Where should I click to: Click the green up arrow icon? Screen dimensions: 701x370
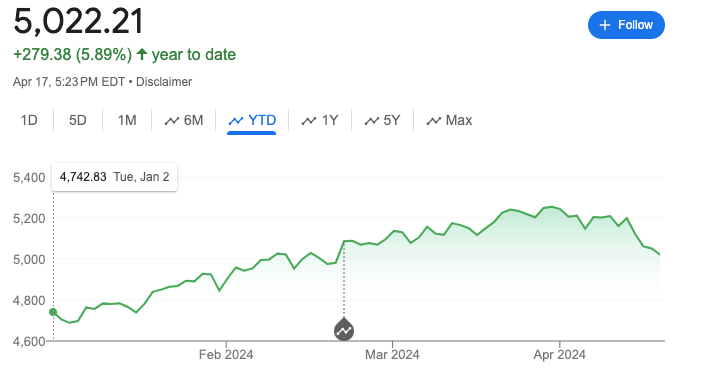pos(142,55)
